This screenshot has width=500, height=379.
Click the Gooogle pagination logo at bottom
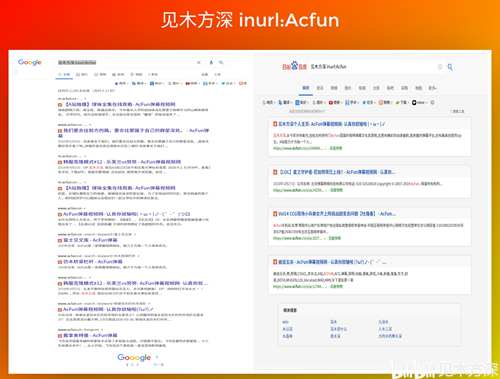(x=134, y=357)
